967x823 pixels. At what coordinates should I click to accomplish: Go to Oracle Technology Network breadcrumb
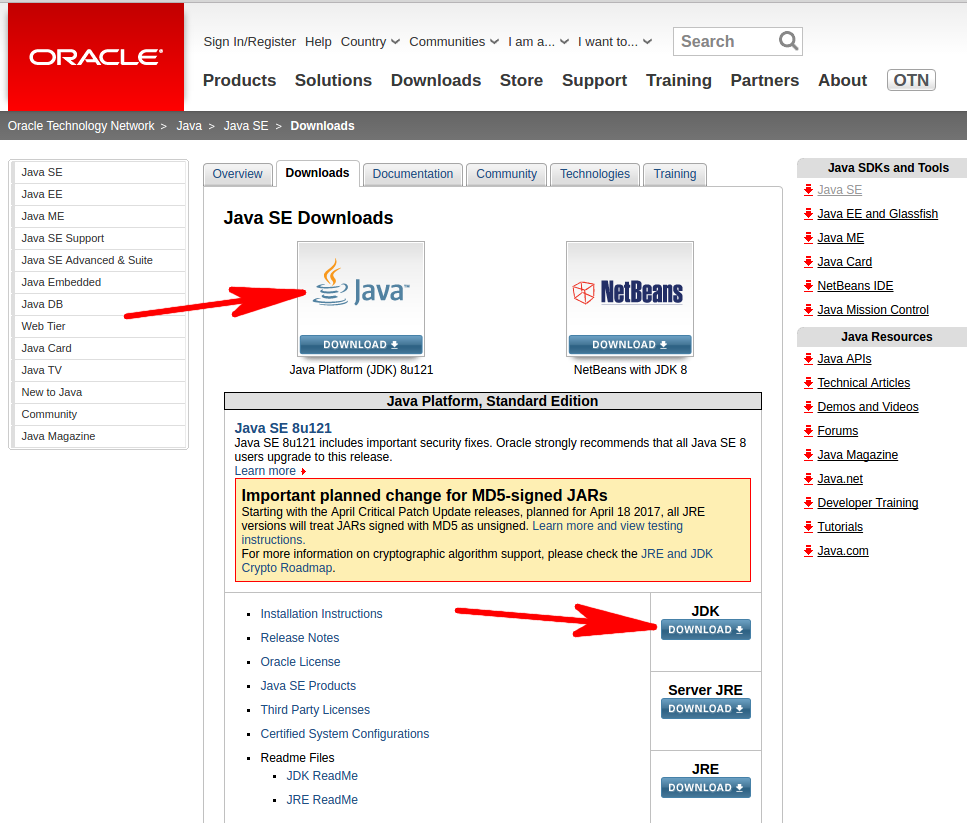81,126
